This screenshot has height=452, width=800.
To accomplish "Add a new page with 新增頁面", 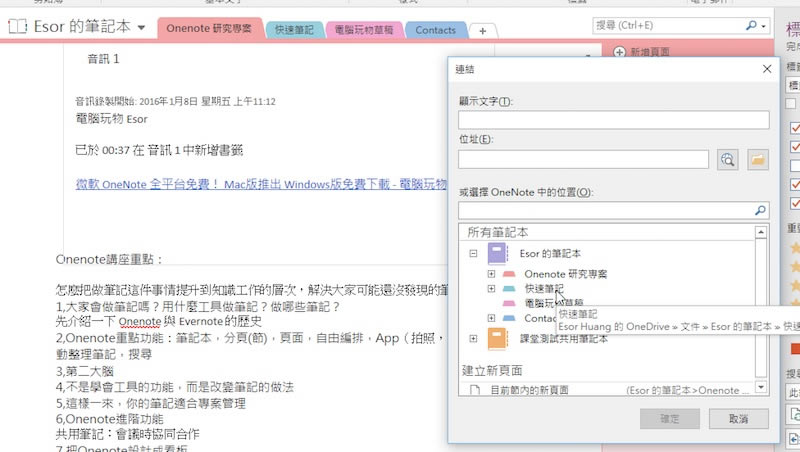I will [642, 52].
